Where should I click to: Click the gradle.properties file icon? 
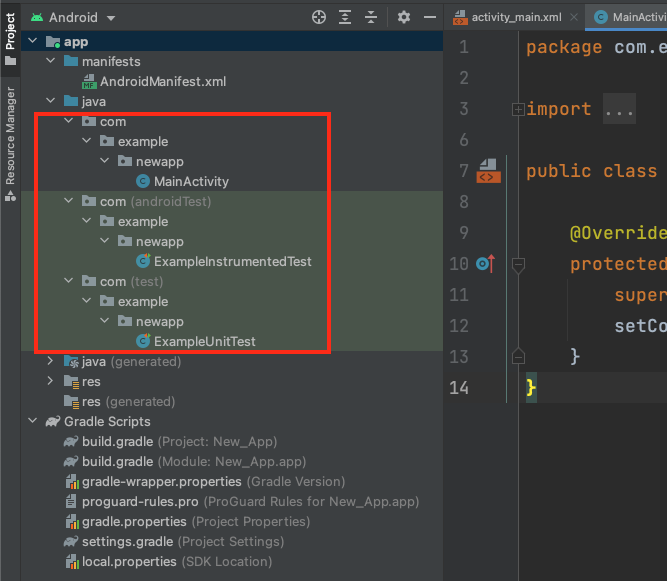[72, 521]
